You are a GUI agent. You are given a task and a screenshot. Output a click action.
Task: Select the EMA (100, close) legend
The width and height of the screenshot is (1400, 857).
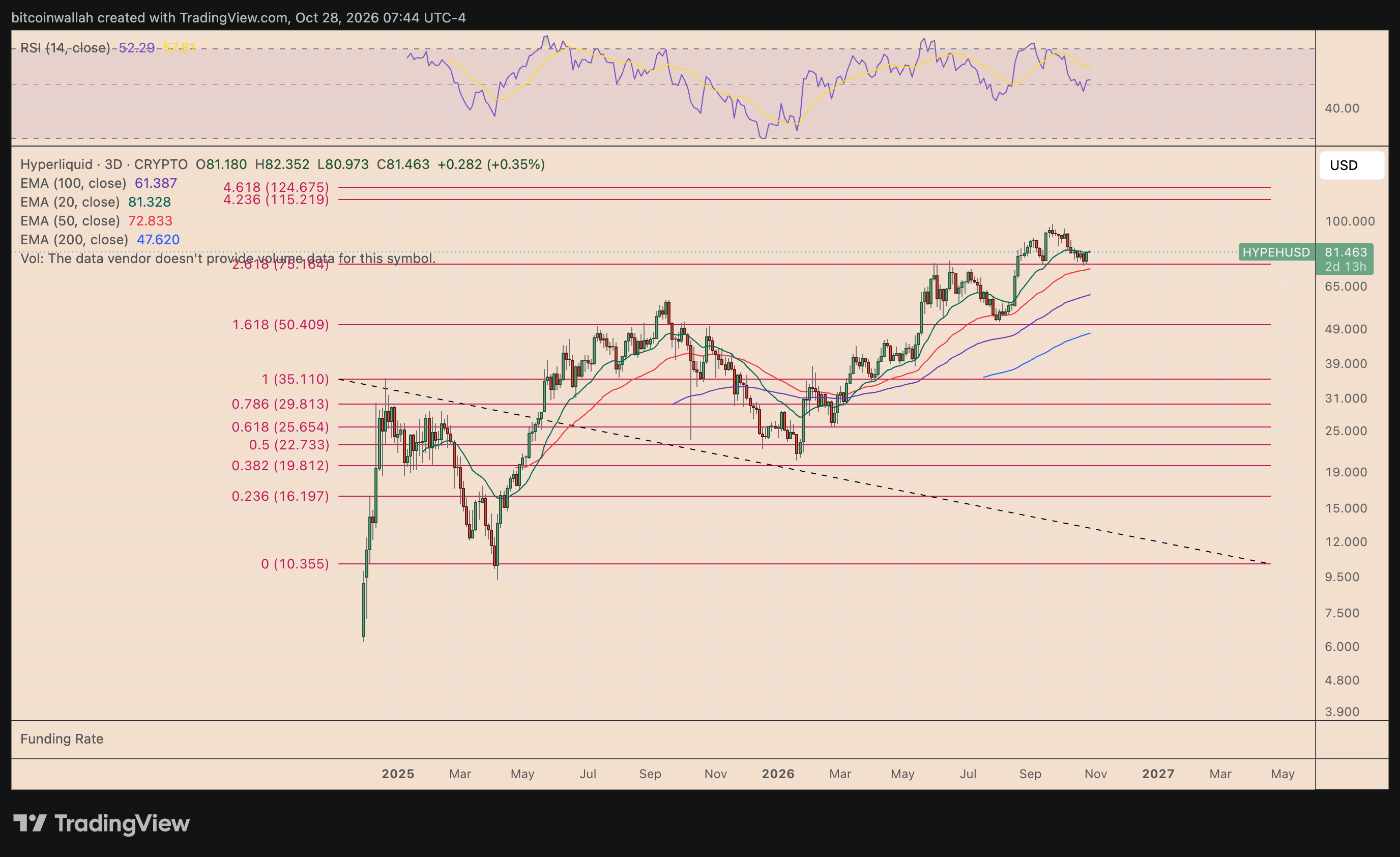pos(98,183)
